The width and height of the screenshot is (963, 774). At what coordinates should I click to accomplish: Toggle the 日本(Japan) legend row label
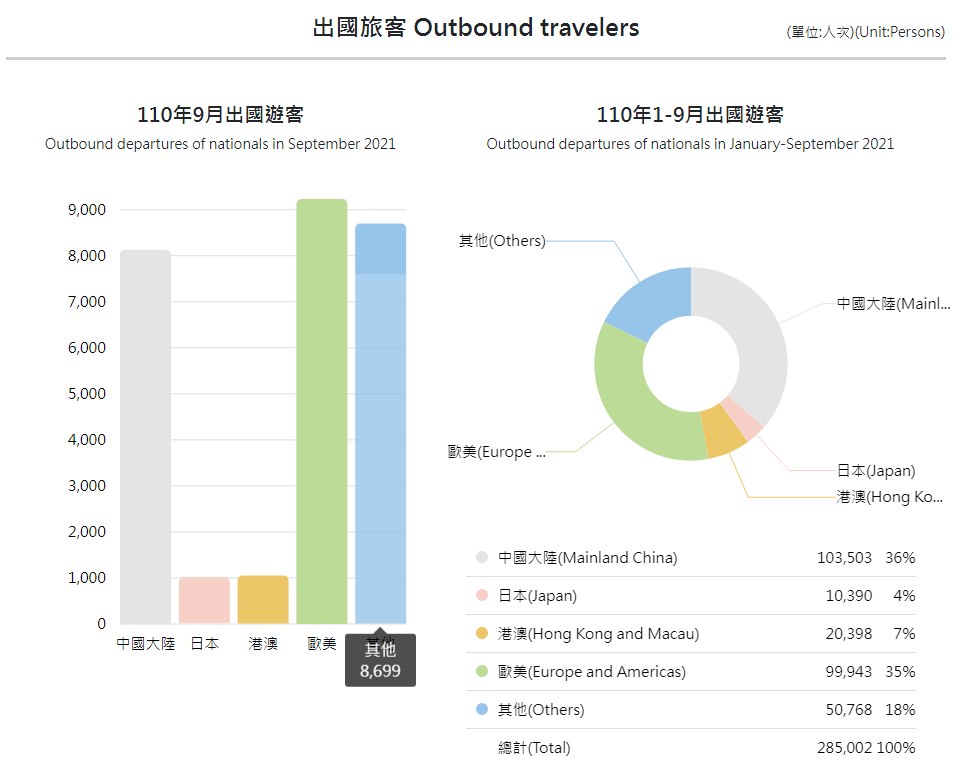point(537,595)
